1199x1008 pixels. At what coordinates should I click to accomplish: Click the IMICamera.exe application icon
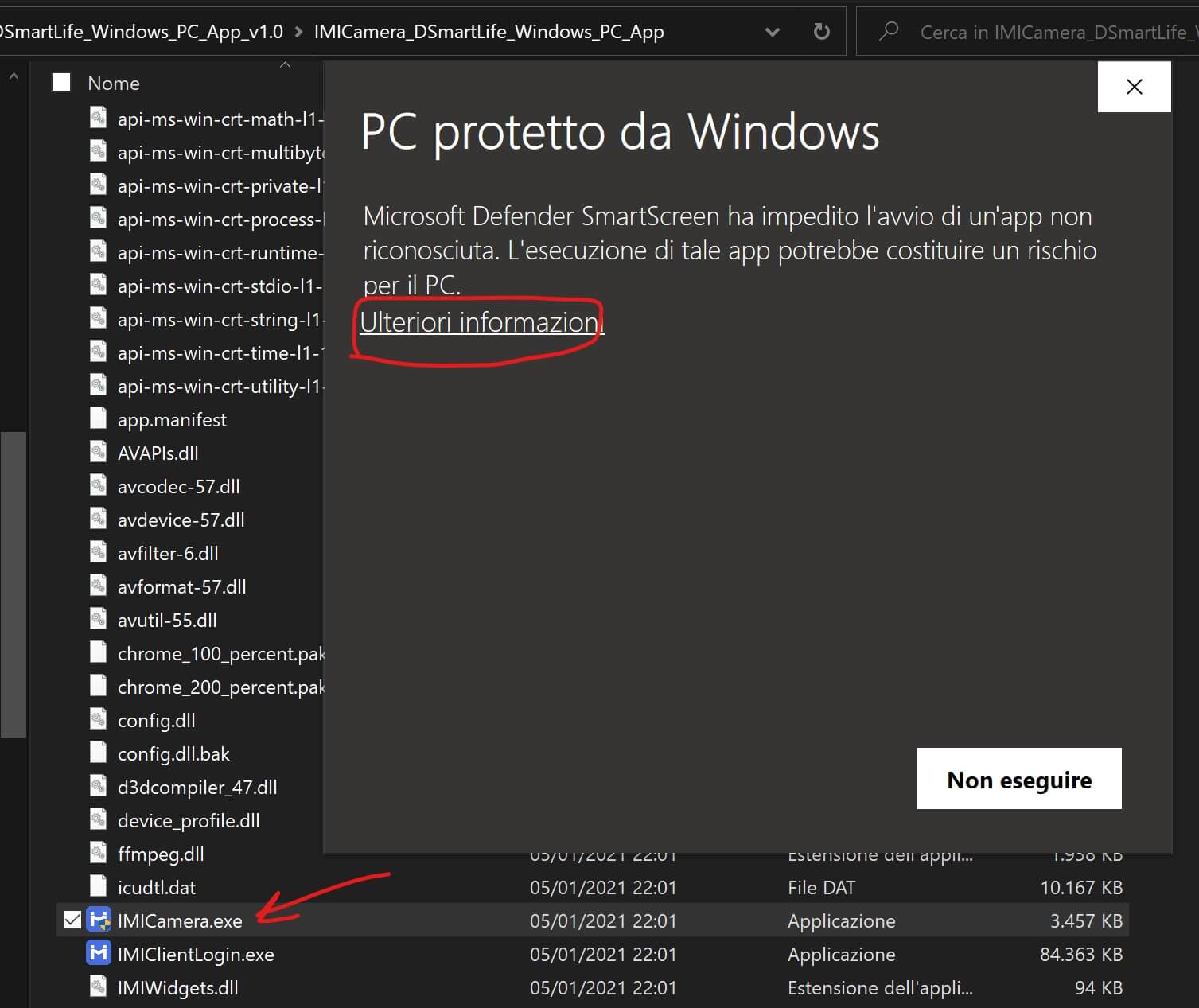pyautogui.click(x=99, y=920)
